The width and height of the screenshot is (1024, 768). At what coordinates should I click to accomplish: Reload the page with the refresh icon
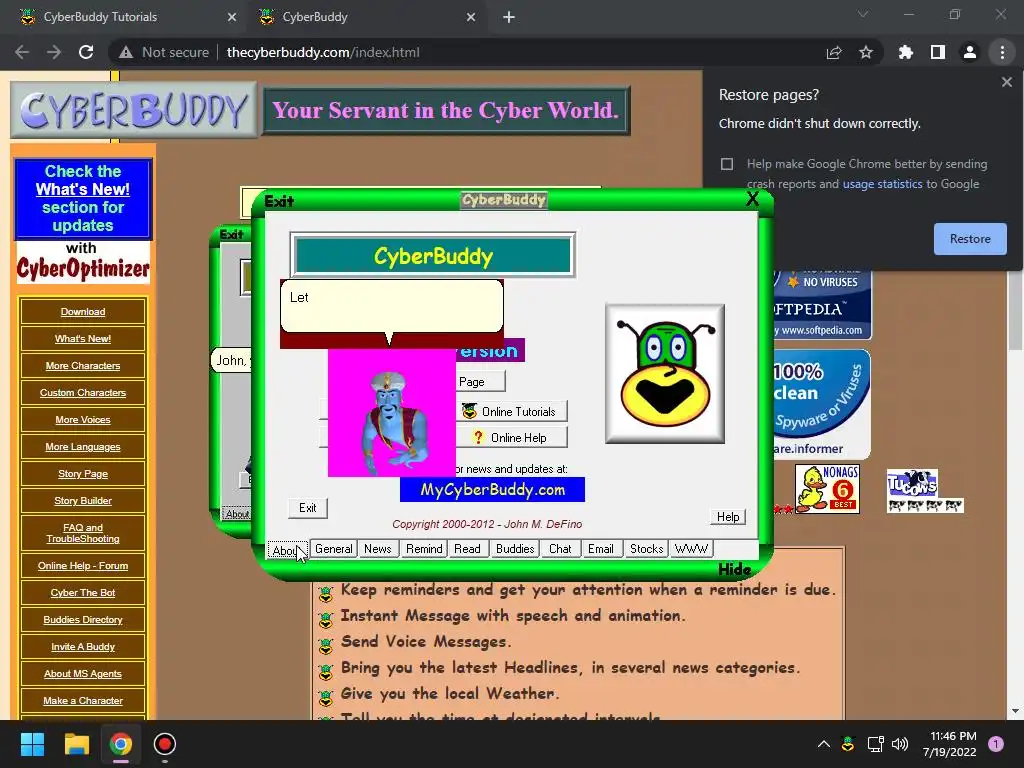click(86, 52)
